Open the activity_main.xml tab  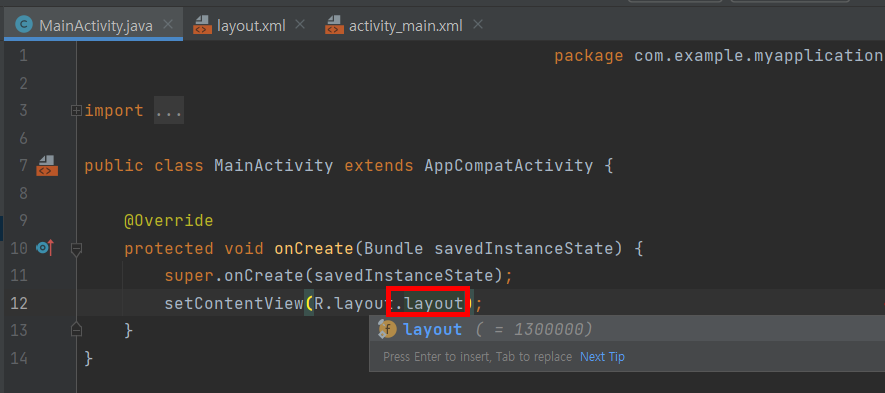click(x=405, y=25)
